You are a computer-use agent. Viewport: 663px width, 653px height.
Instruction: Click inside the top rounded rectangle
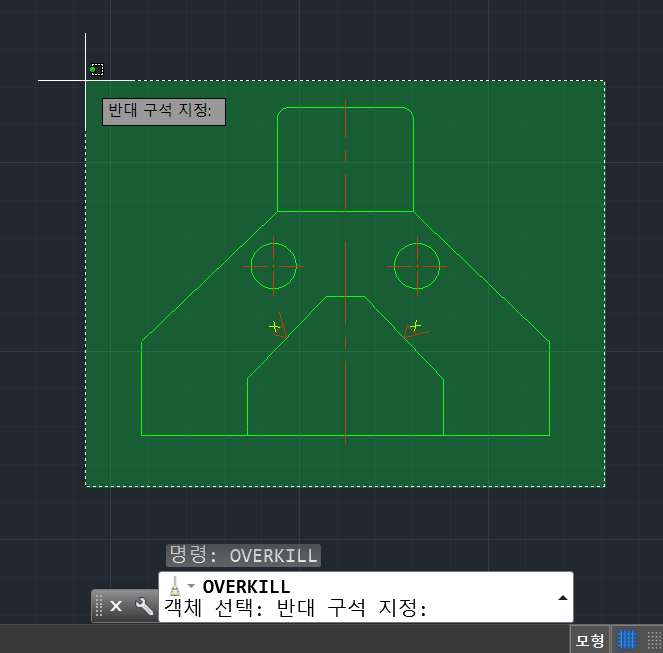coord(311,159)
